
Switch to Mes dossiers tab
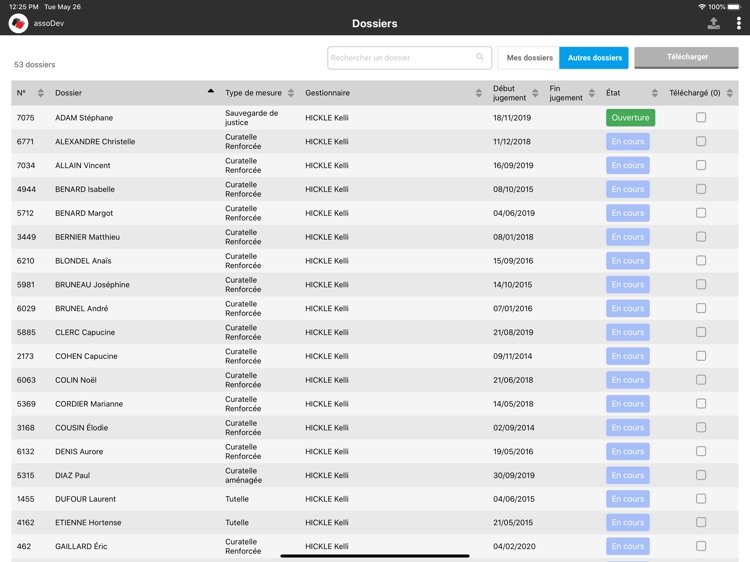[529, 57]
